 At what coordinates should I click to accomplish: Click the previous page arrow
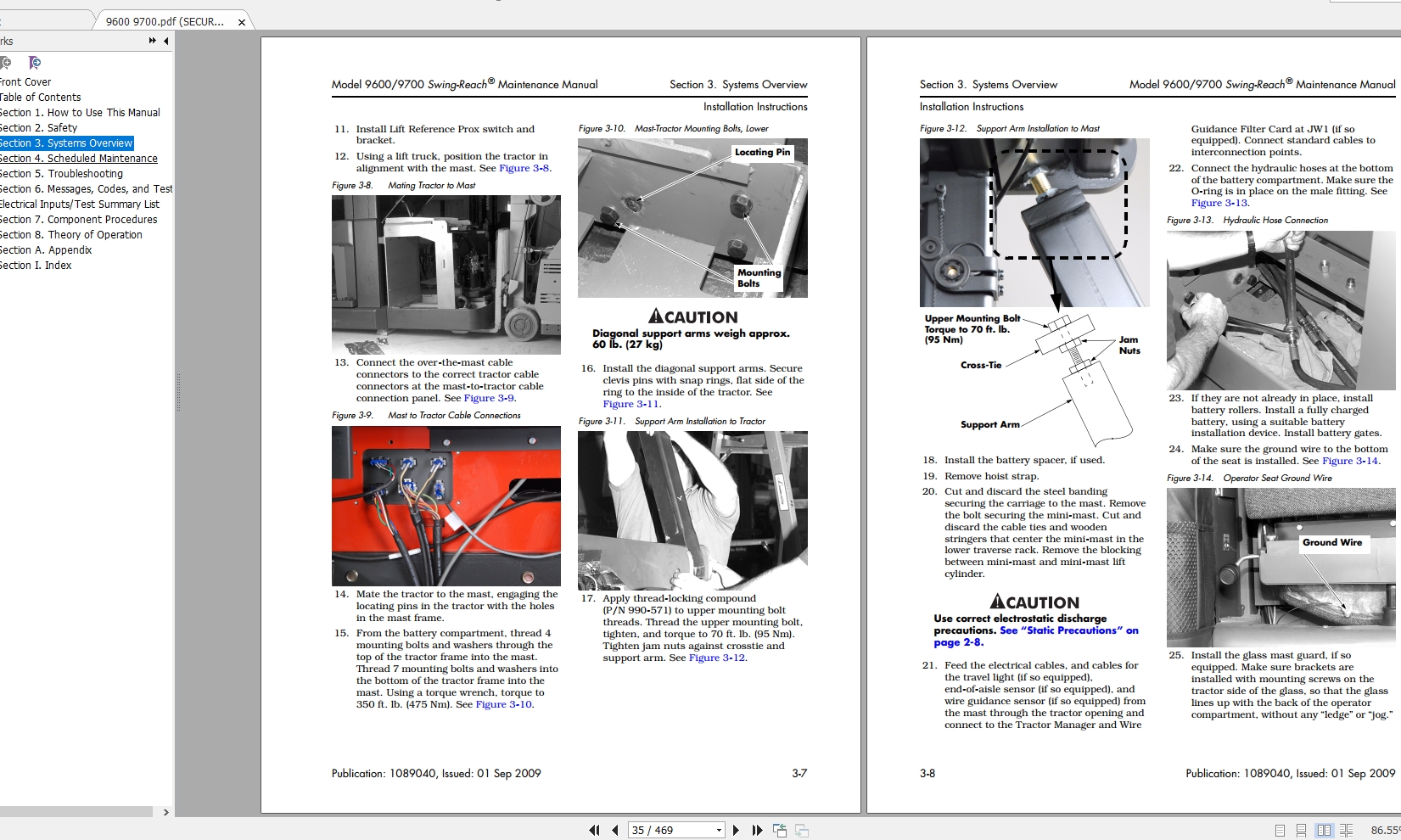(x=614, y=830)
